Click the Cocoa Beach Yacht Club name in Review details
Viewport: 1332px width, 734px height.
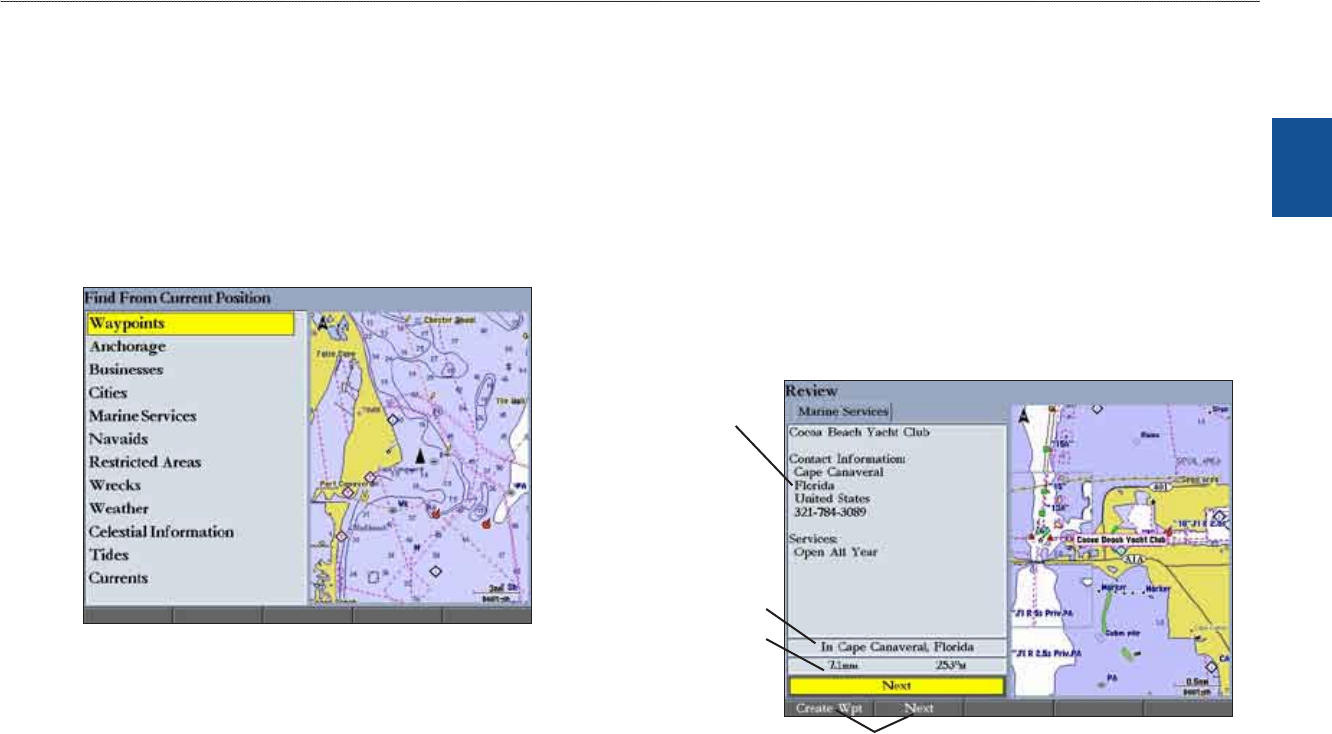coord(859,433)
